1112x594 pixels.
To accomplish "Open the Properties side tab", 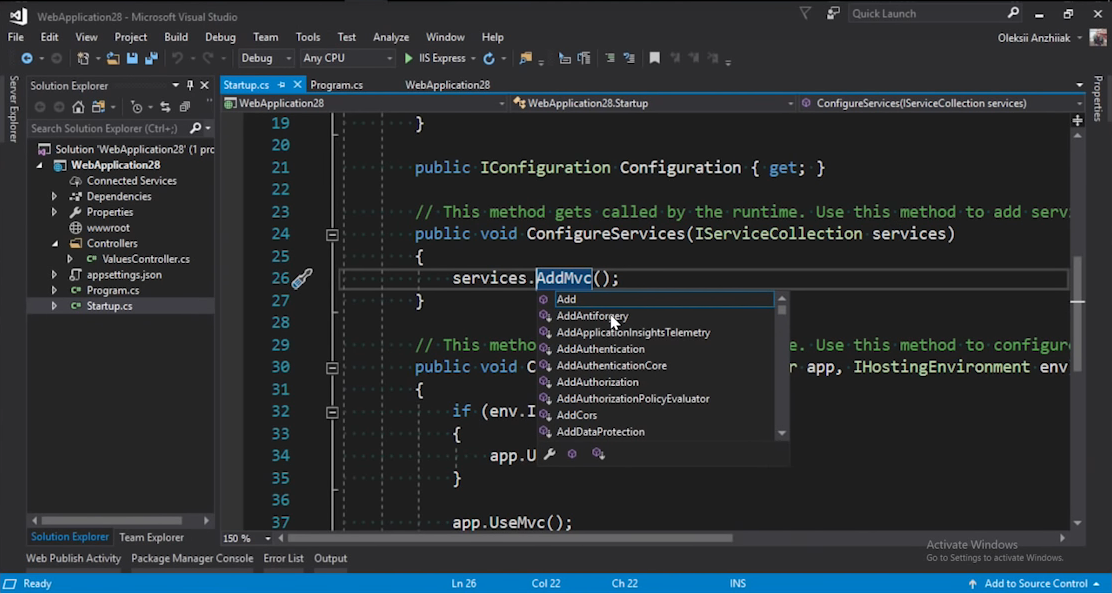I will [x=1099, y=98].
